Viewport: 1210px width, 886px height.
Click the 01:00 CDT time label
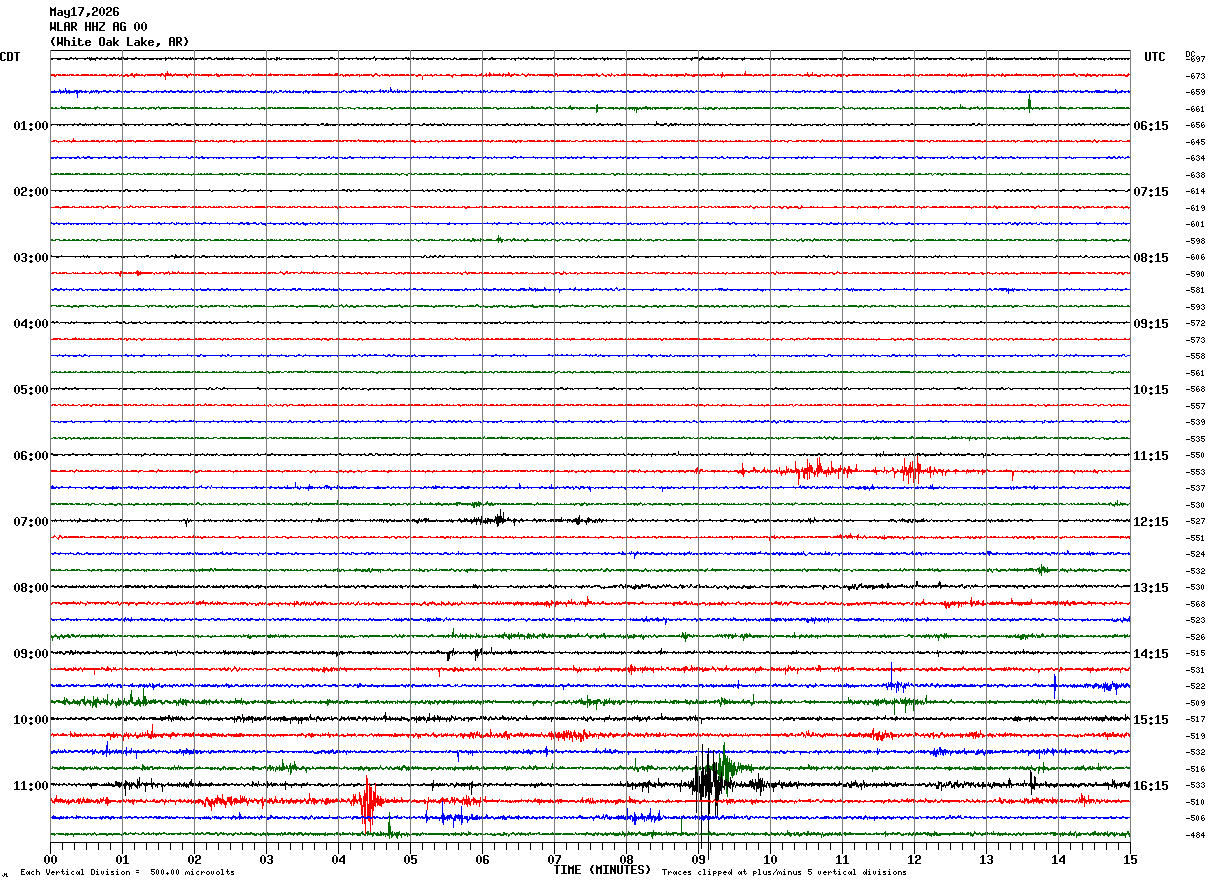point(31,126)
